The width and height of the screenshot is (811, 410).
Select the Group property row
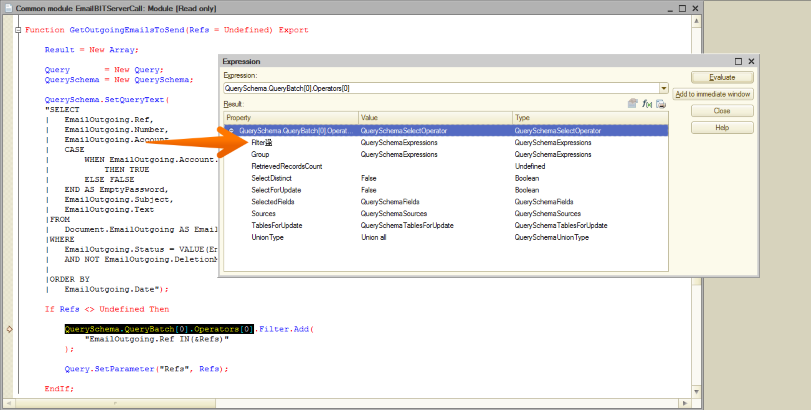446,154
